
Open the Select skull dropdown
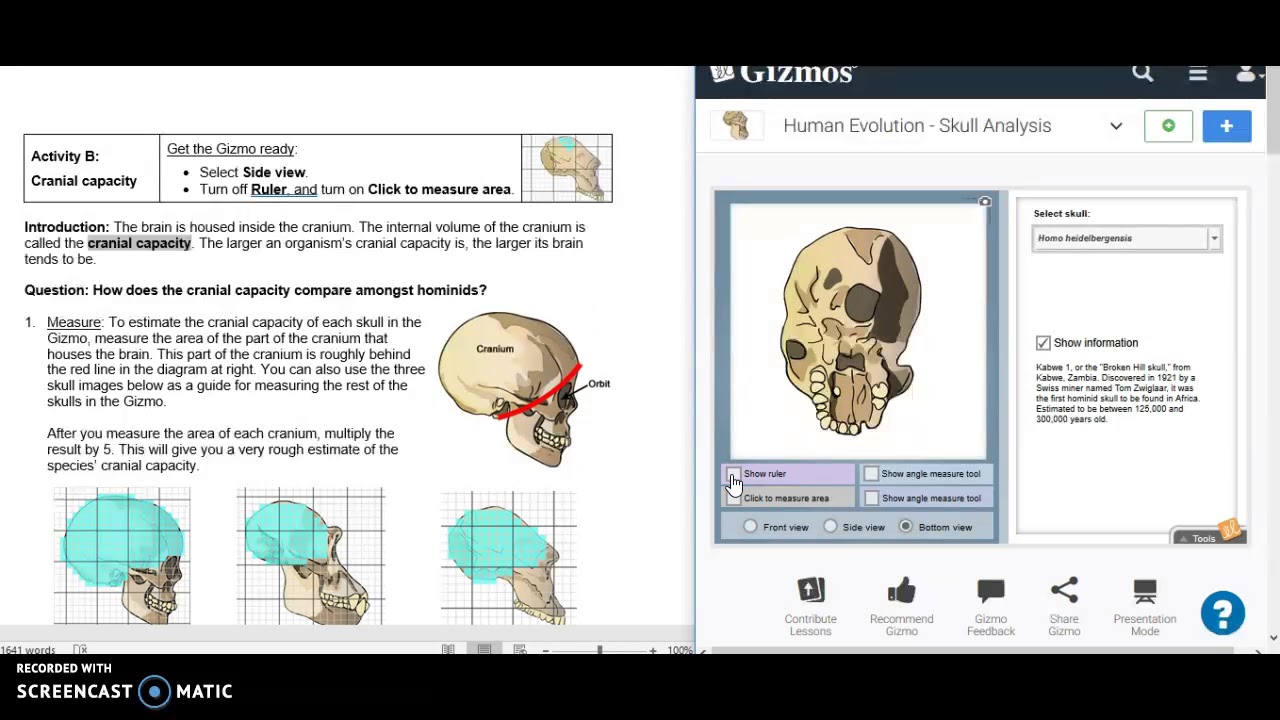tap(1127, 238)
